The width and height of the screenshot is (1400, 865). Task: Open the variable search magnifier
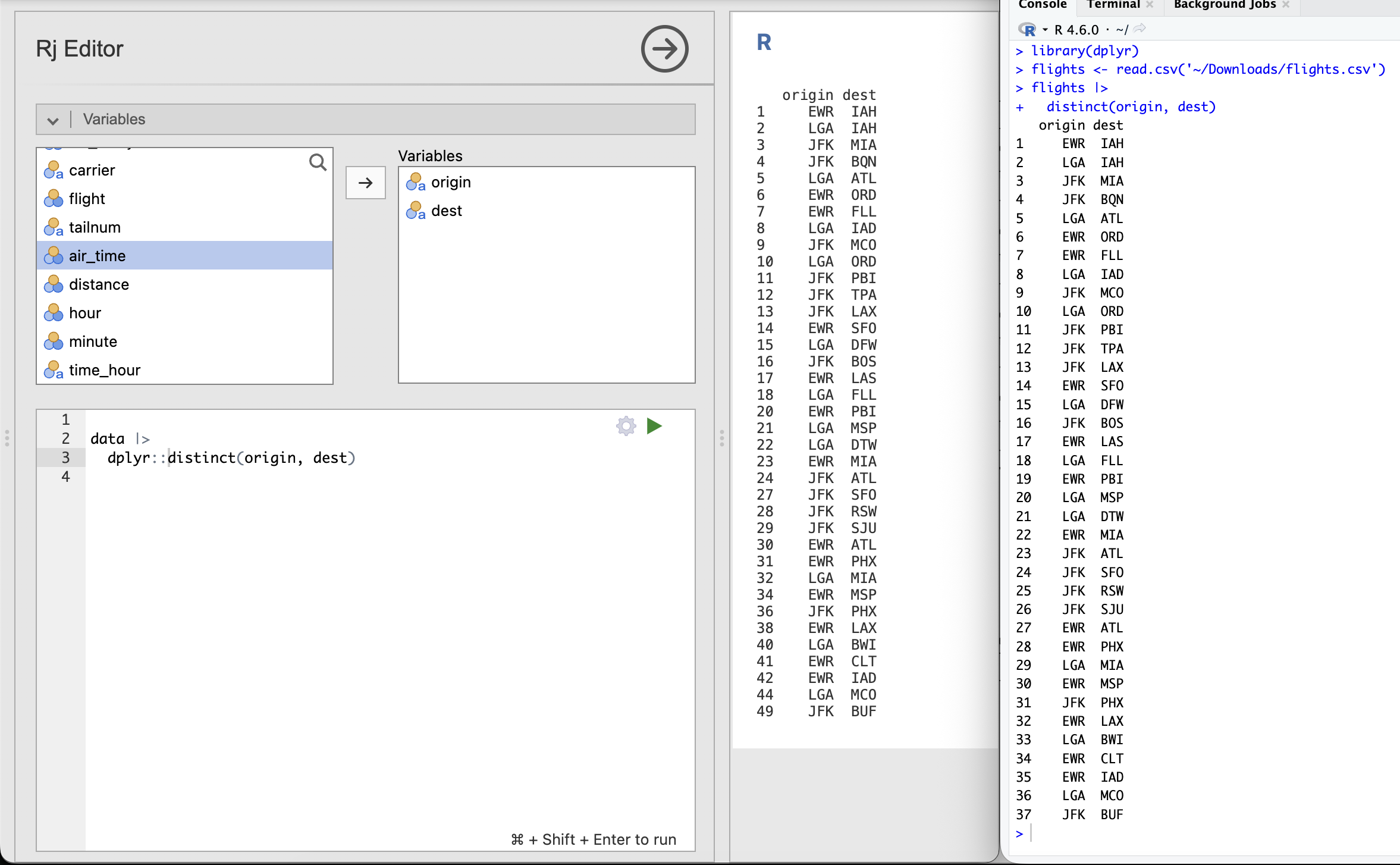pos(318,162)
